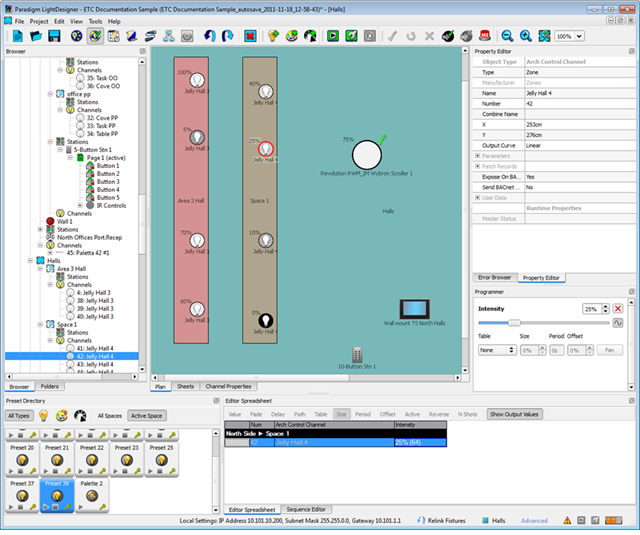Open the Table None dropdown in Programmer

[497, 350]
